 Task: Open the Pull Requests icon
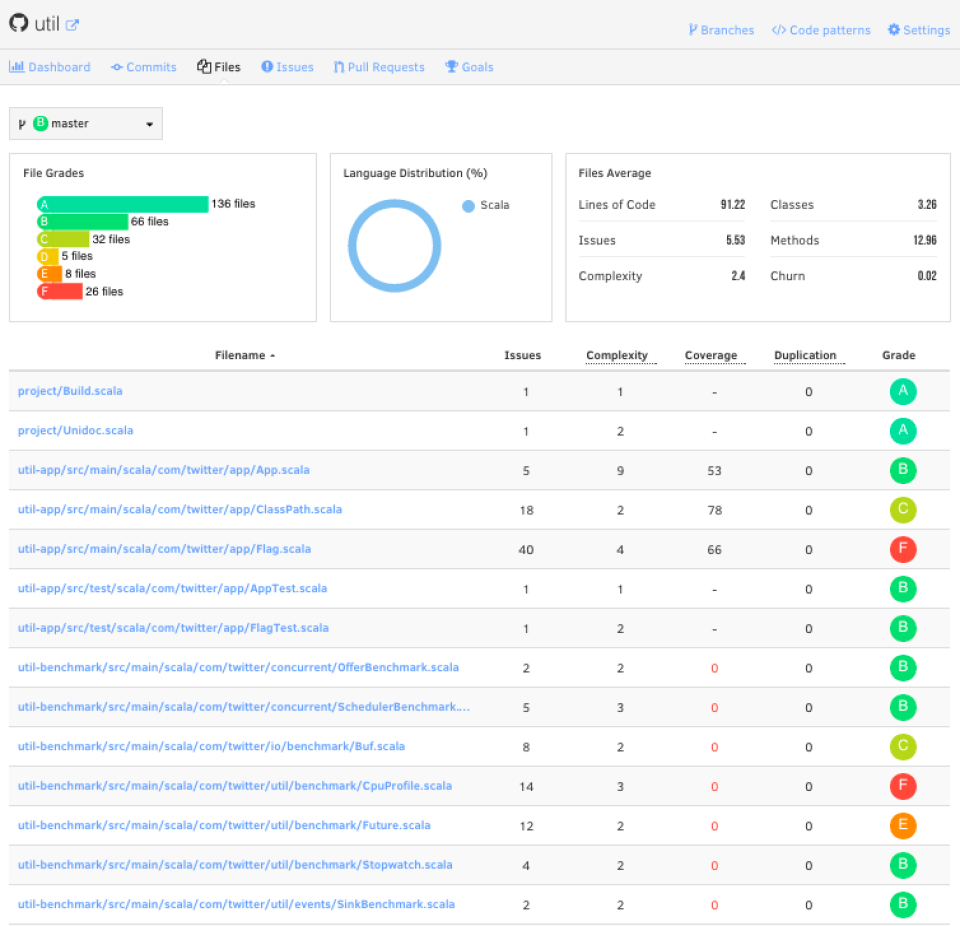tap(339, 67)
